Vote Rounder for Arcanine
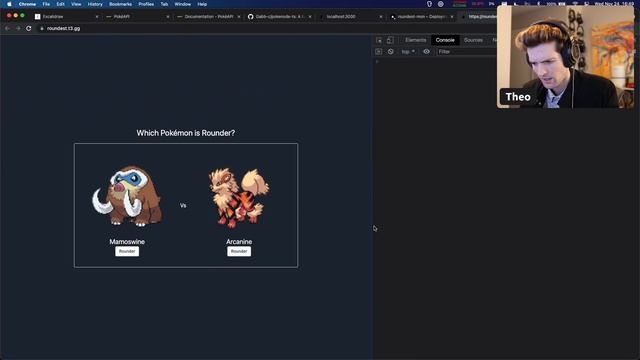Screen dimensions: 640x360 239,251
